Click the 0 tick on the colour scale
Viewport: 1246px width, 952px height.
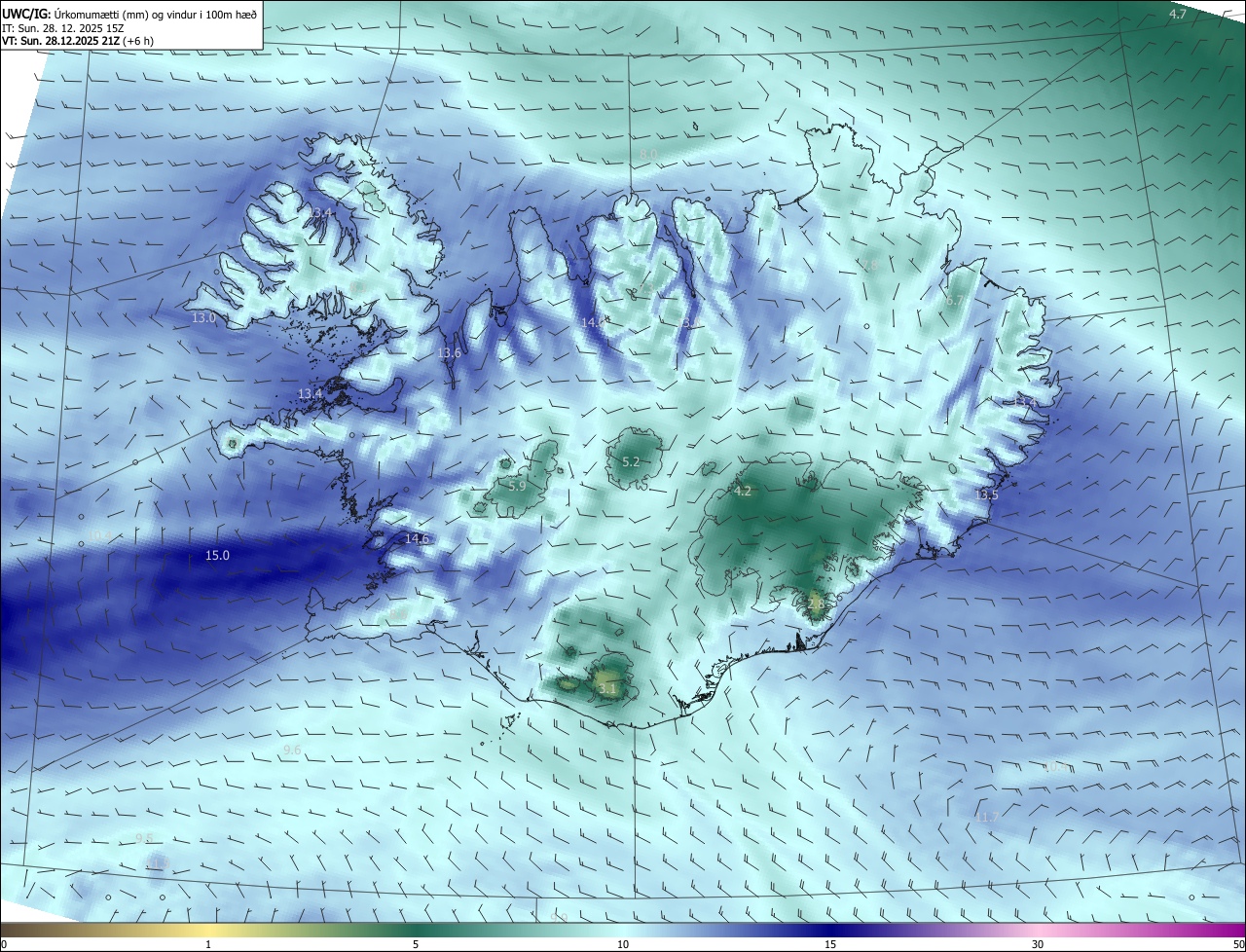tap(4, 944)
